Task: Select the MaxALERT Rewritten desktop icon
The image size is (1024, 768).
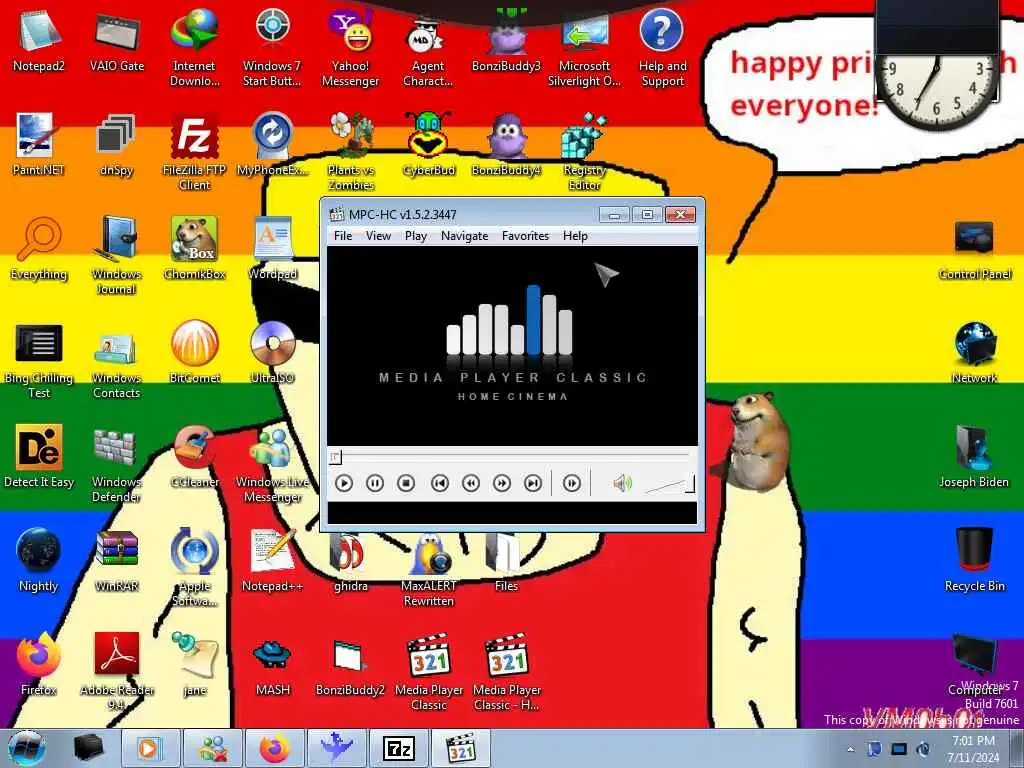Action: coord(428,568)
